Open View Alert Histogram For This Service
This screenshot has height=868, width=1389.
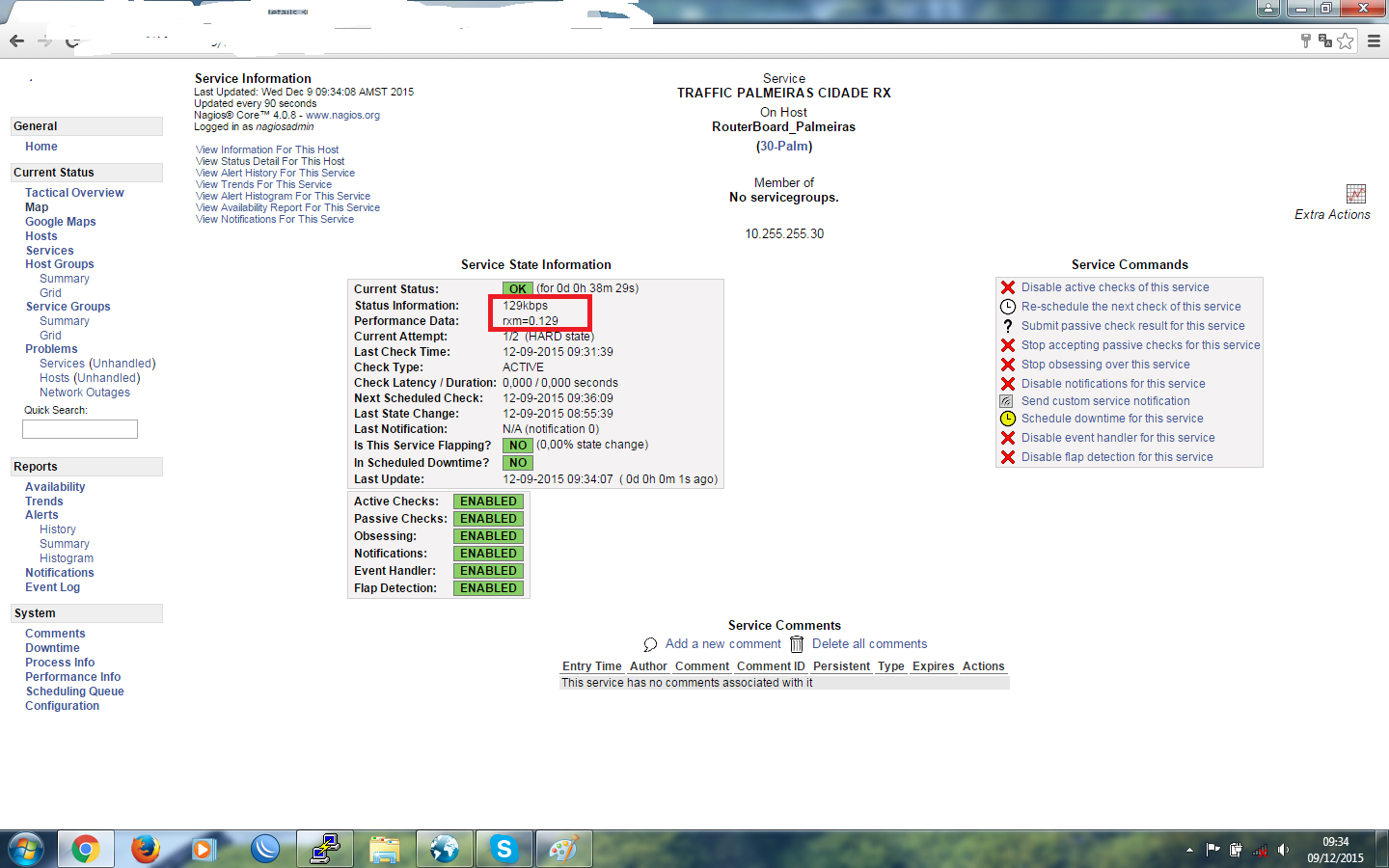[x=283, y=196]
